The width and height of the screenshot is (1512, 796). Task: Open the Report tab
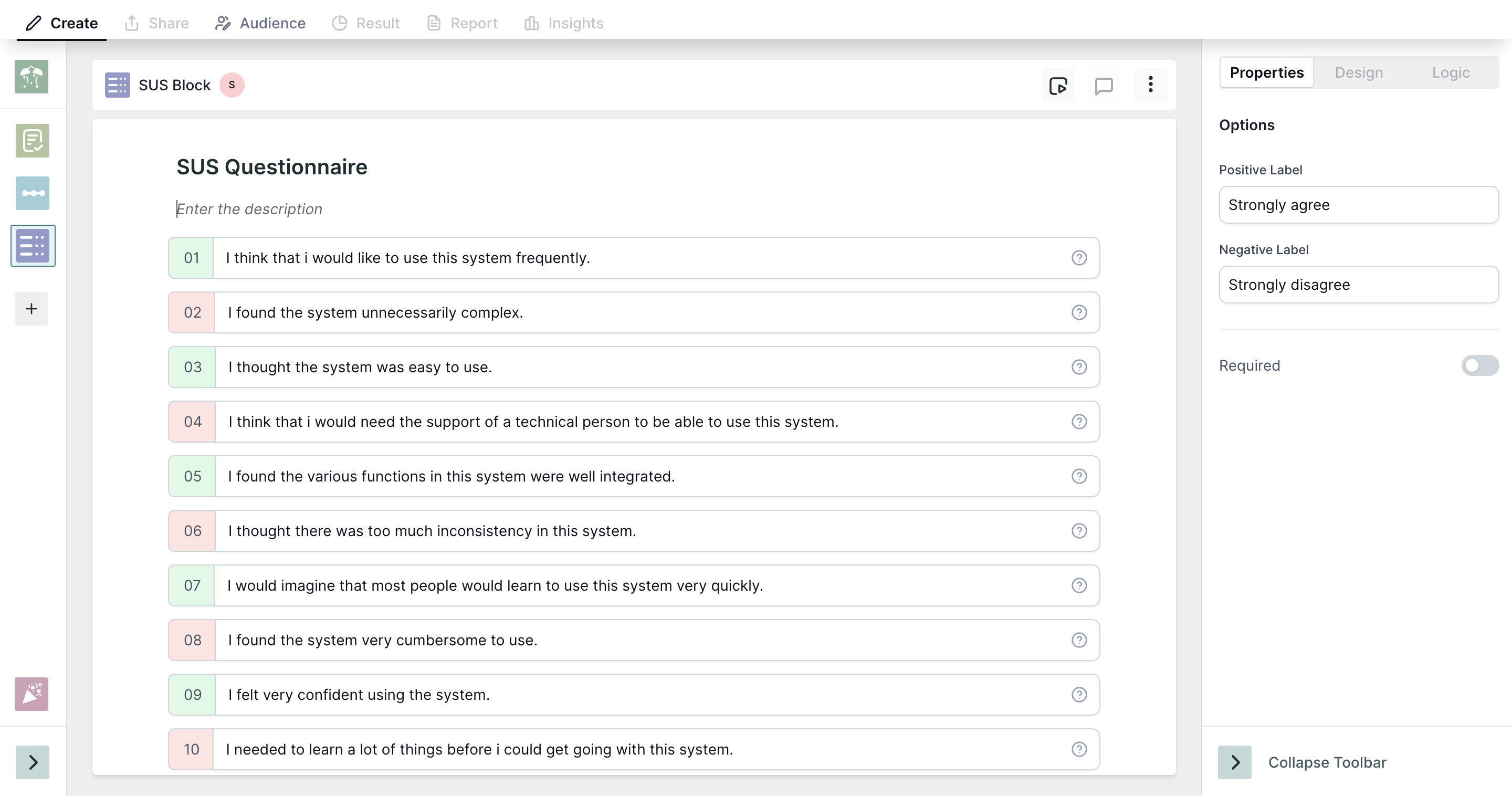click(x=463, y=23)
